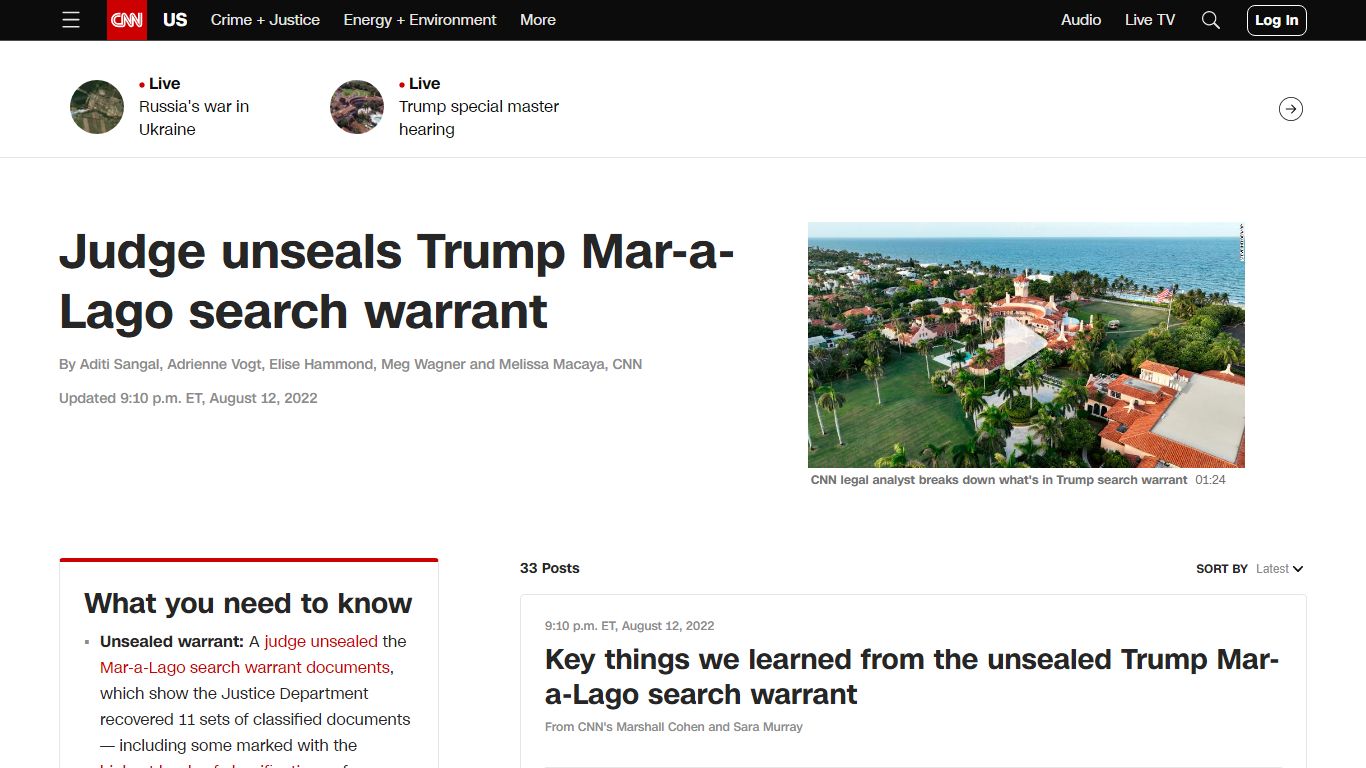Open the search magnifier icon

tap(1211, 20)
